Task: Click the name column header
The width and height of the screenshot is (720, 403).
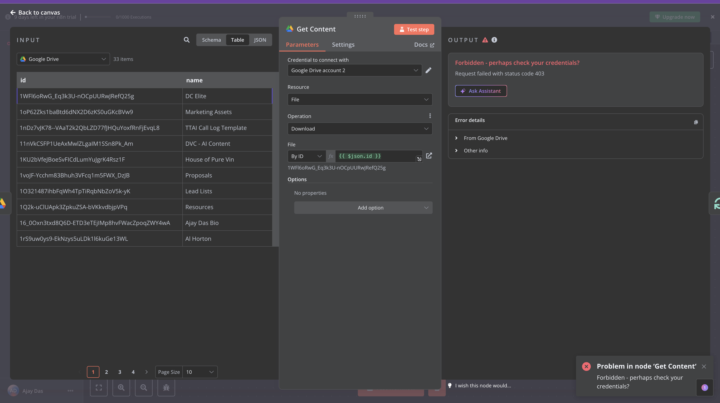Action: (227, 80)
